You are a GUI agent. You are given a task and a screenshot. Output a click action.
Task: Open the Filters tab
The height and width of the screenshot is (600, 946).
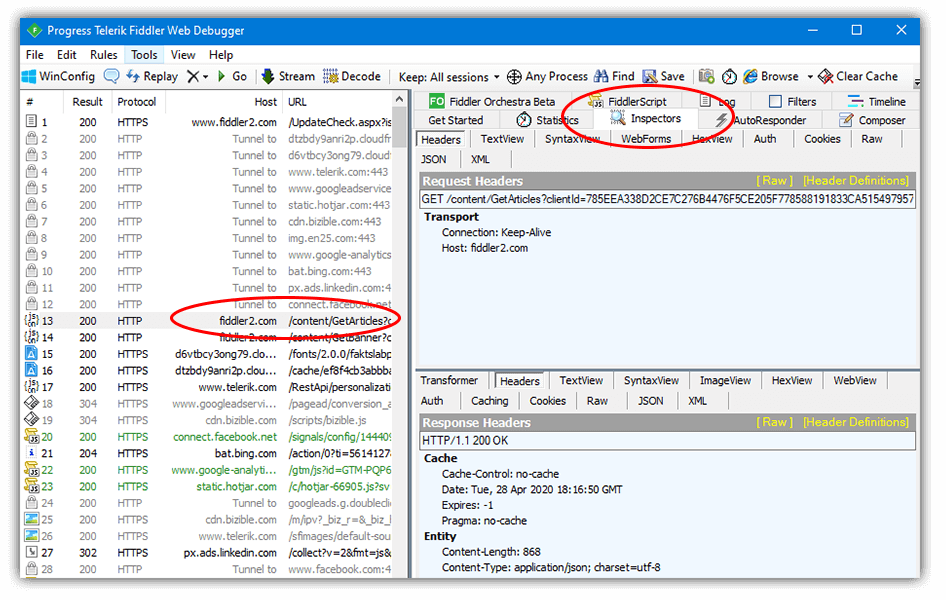coord(792,102)
